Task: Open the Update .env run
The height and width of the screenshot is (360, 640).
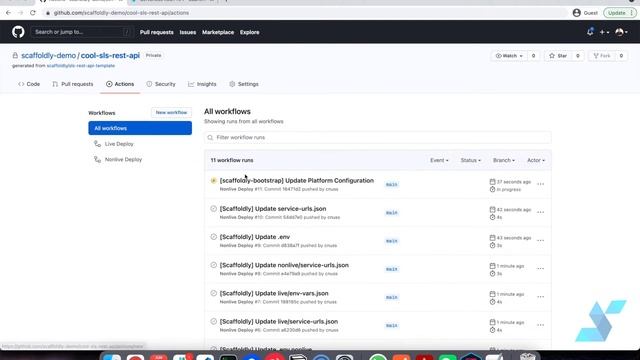Action: point(255,237)
